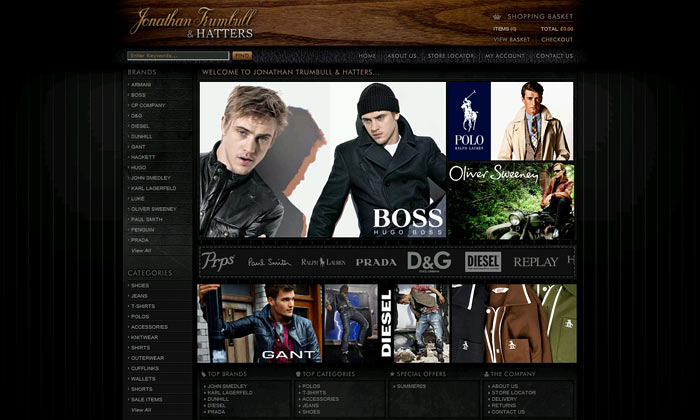
Task: Select Shirts in the Categories sidebar
Action: pos(140,348)
